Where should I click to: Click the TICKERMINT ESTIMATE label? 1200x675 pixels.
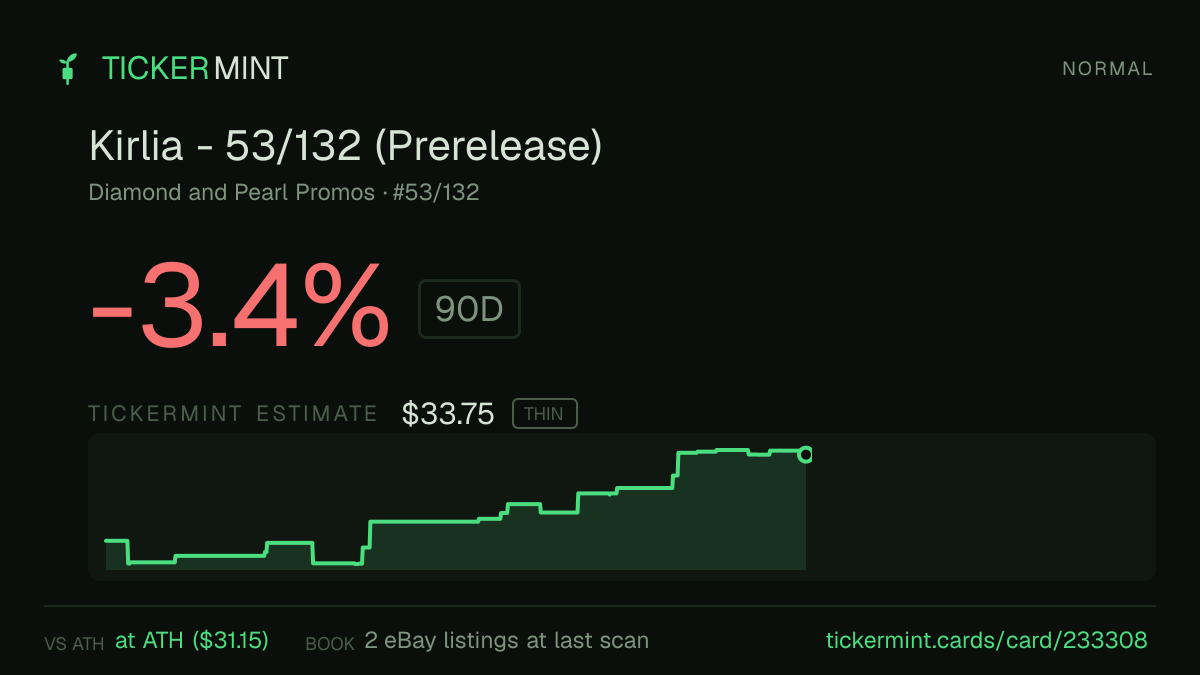(x=233, y=414)
